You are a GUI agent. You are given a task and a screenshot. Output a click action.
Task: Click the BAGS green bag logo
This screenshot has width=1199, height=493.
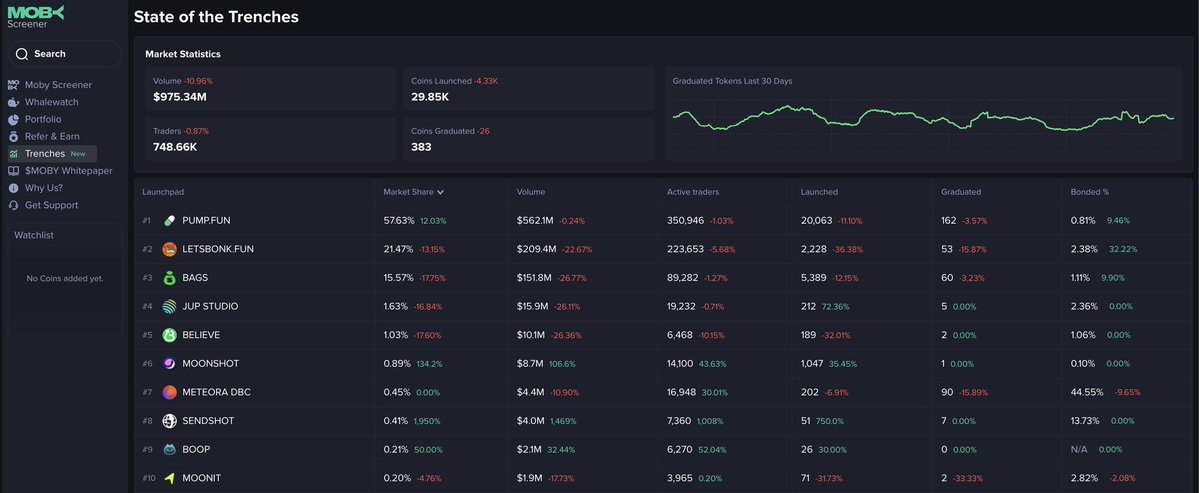[x=169, y=277]
